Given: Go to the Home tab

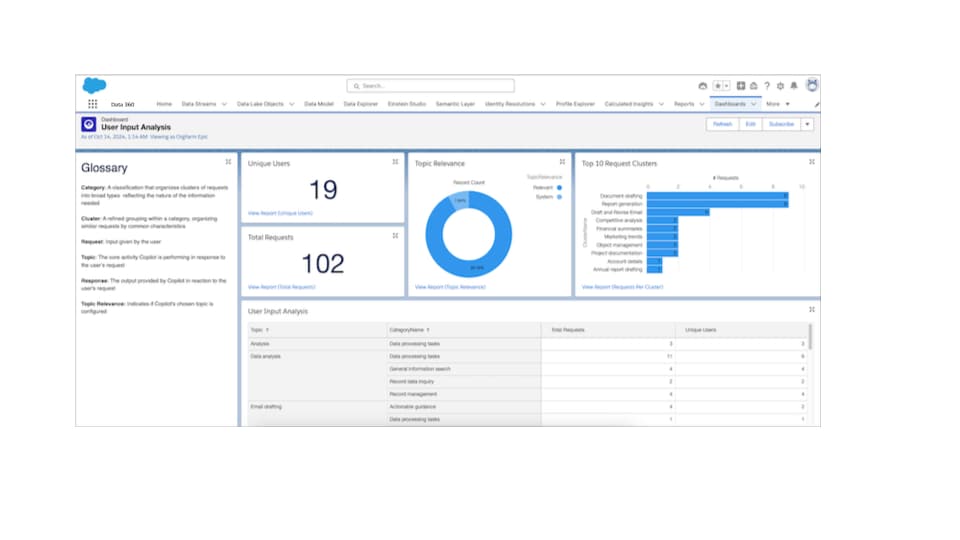Looking at the screenshot, I should [164, 104].
